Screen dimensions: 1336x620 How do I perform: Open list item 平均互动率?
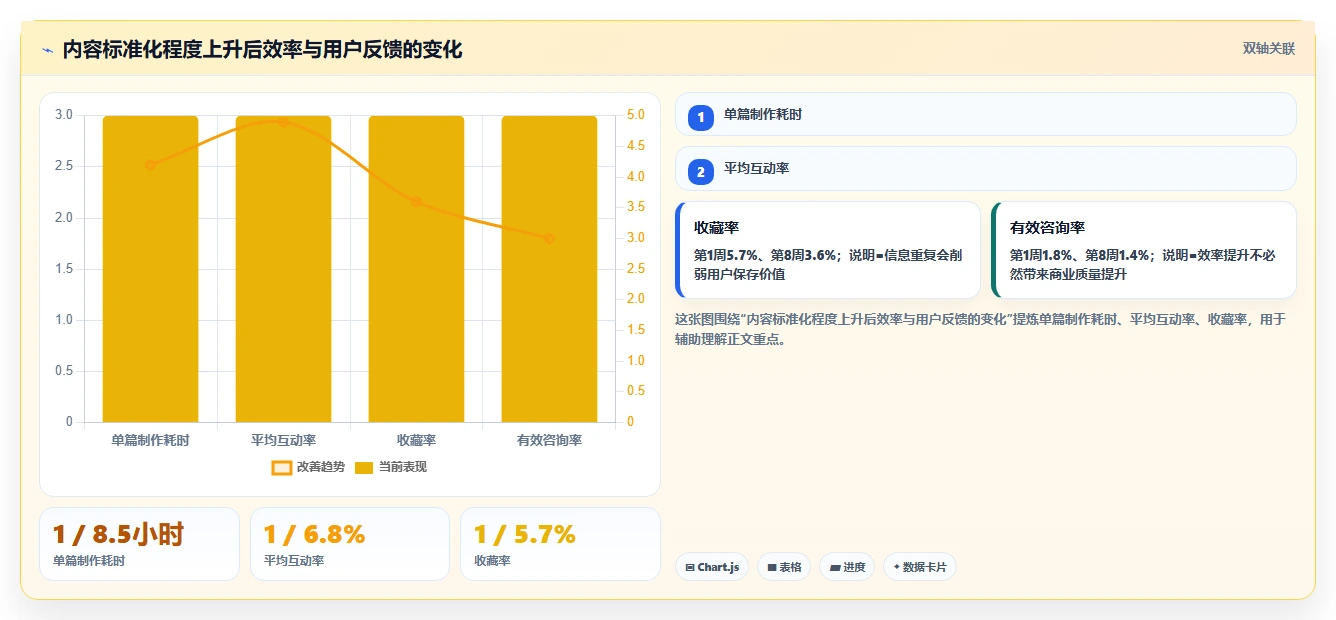pos(985,168)
